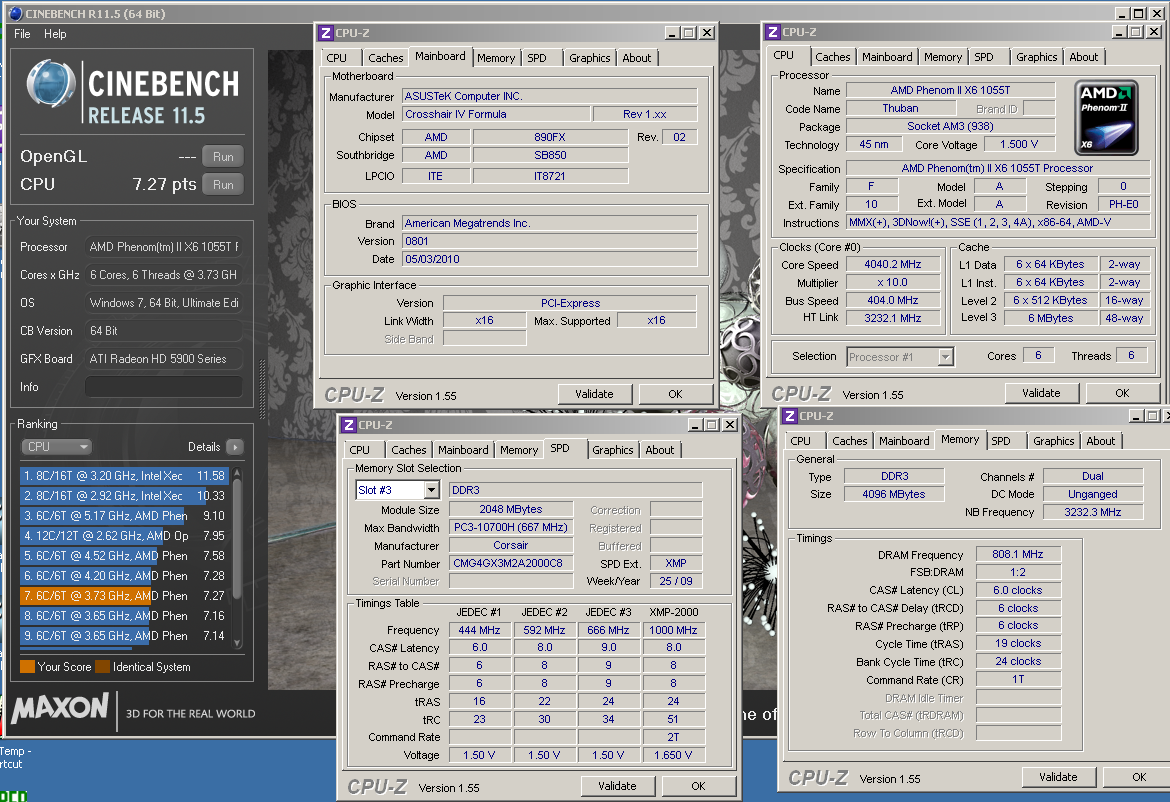Select highlighted ranking row 7 at 3.73 GHz

click(x=124, y=595)
